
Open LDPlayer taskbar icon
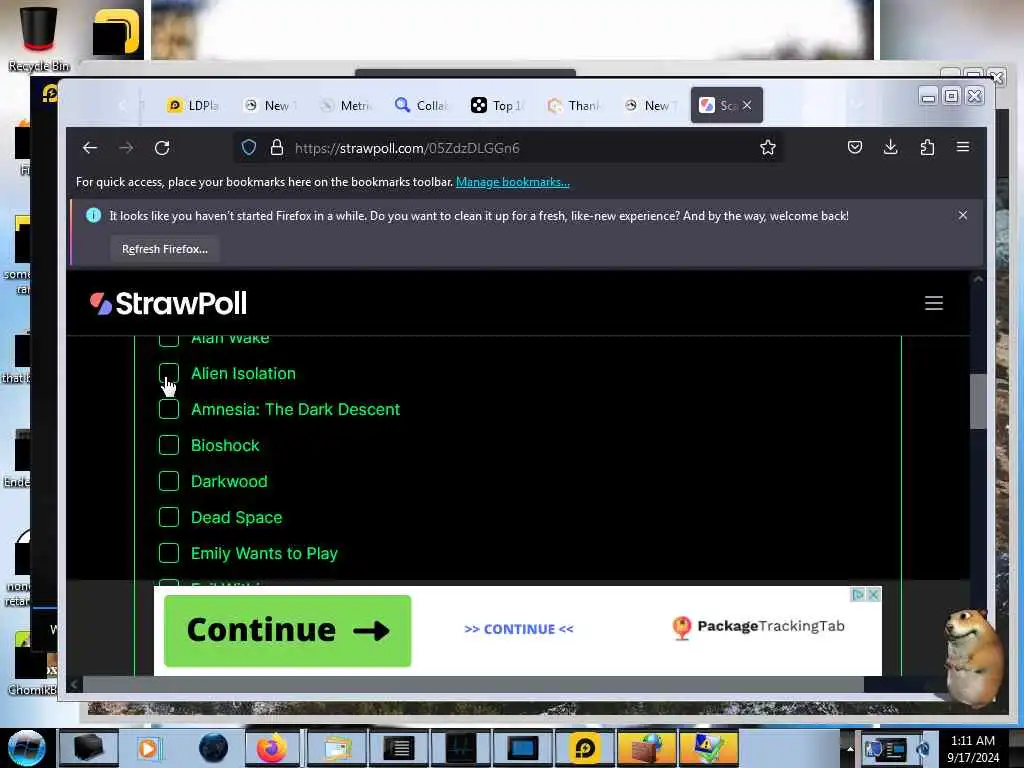[584, 748]
